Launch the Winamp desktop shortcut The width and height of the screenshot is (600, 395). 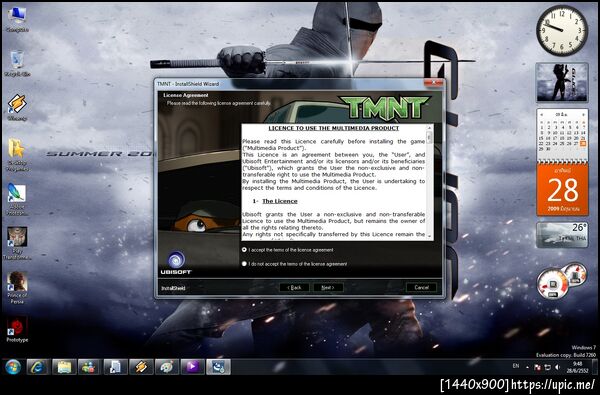tap(17, 107)
